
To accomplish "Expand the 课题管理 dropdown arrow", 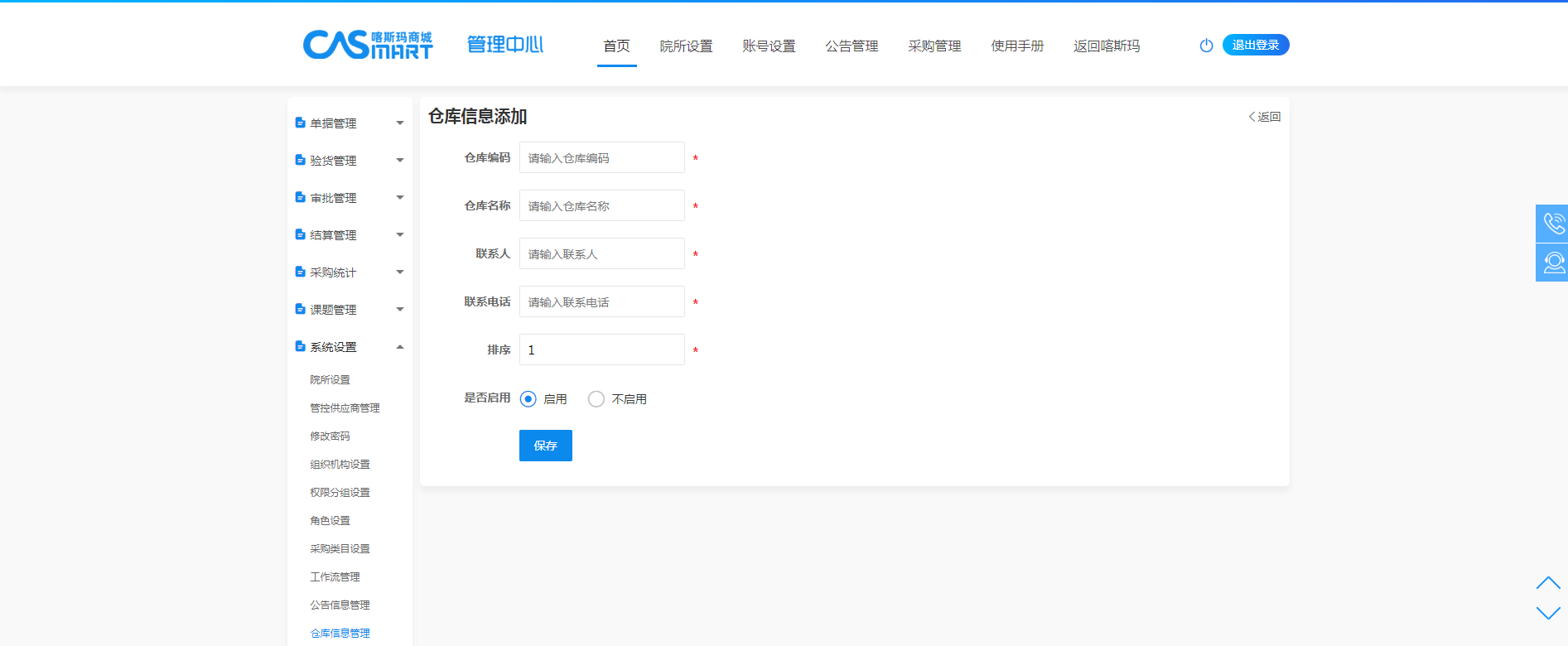I will pos(400,310).
